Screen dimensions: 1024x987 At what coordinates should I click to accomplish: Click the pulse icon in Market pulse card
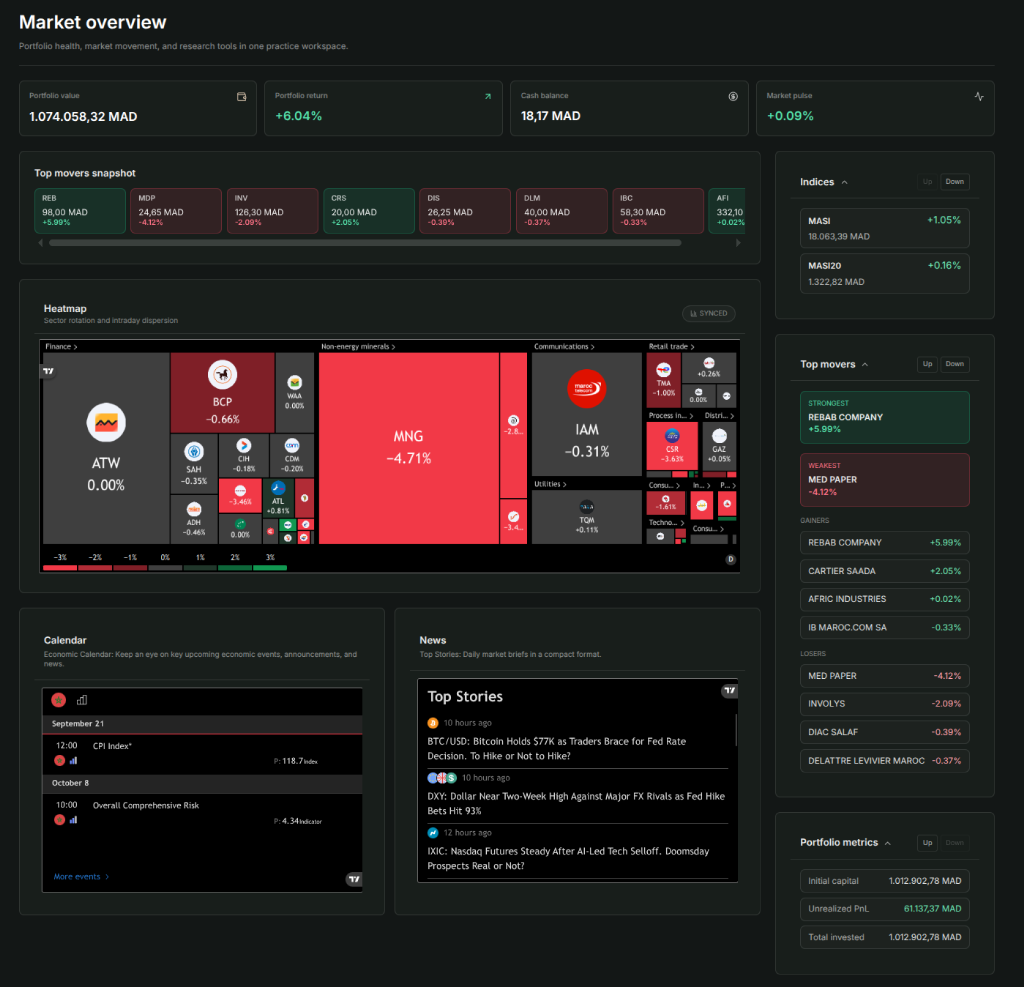pos(978,97)
